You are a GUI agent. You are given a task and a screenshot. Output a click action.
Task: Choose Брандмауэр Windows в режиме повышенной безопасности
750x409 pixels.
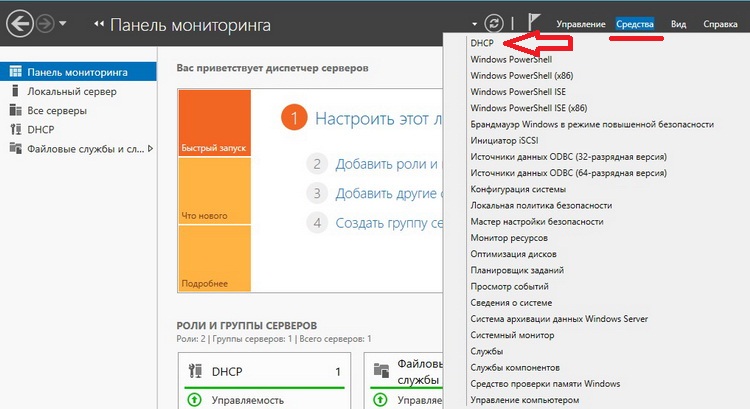pyautogui.click(x=592, y=124)
